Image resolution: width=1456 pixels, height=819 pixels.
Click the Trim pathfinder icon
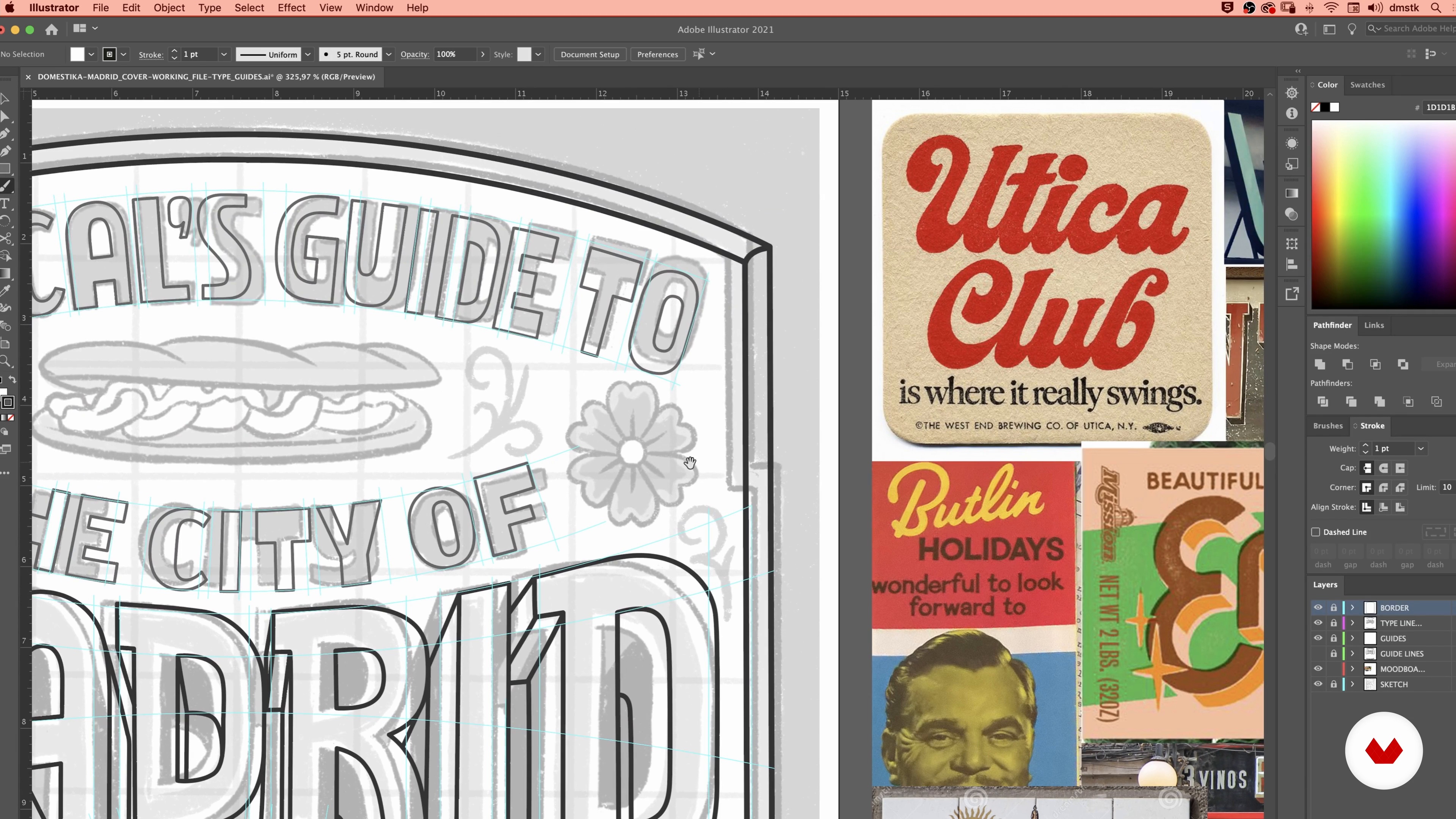coord(1351,402)
